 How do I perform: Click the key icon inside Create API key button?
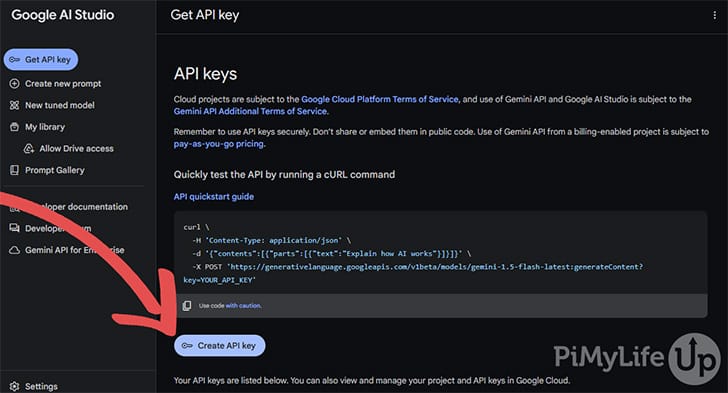[187, 346]
